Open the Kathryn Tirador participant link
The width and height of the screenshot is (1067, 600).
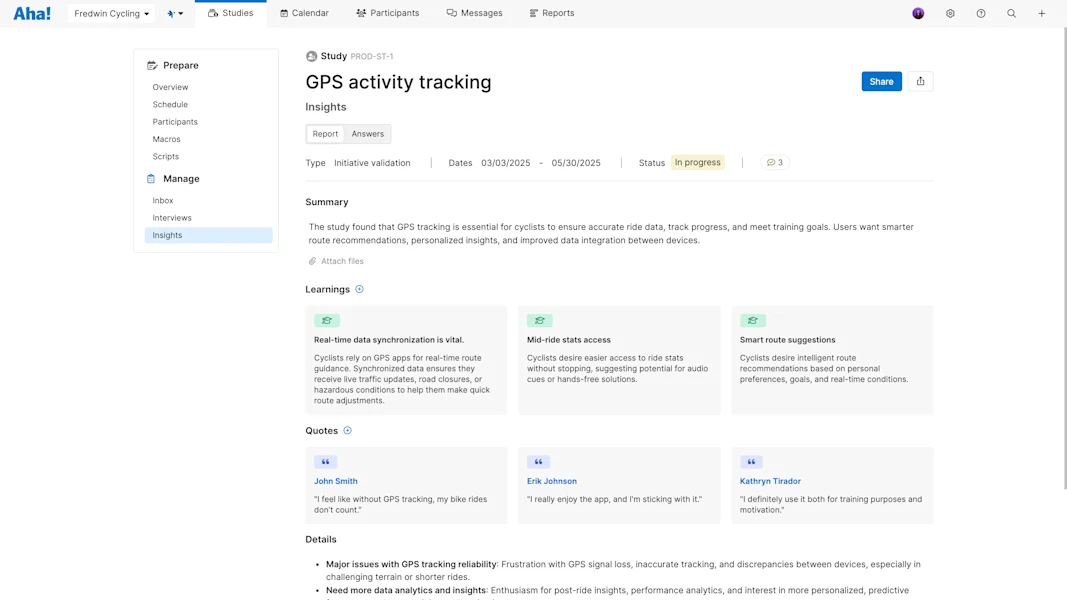point(770,481)
